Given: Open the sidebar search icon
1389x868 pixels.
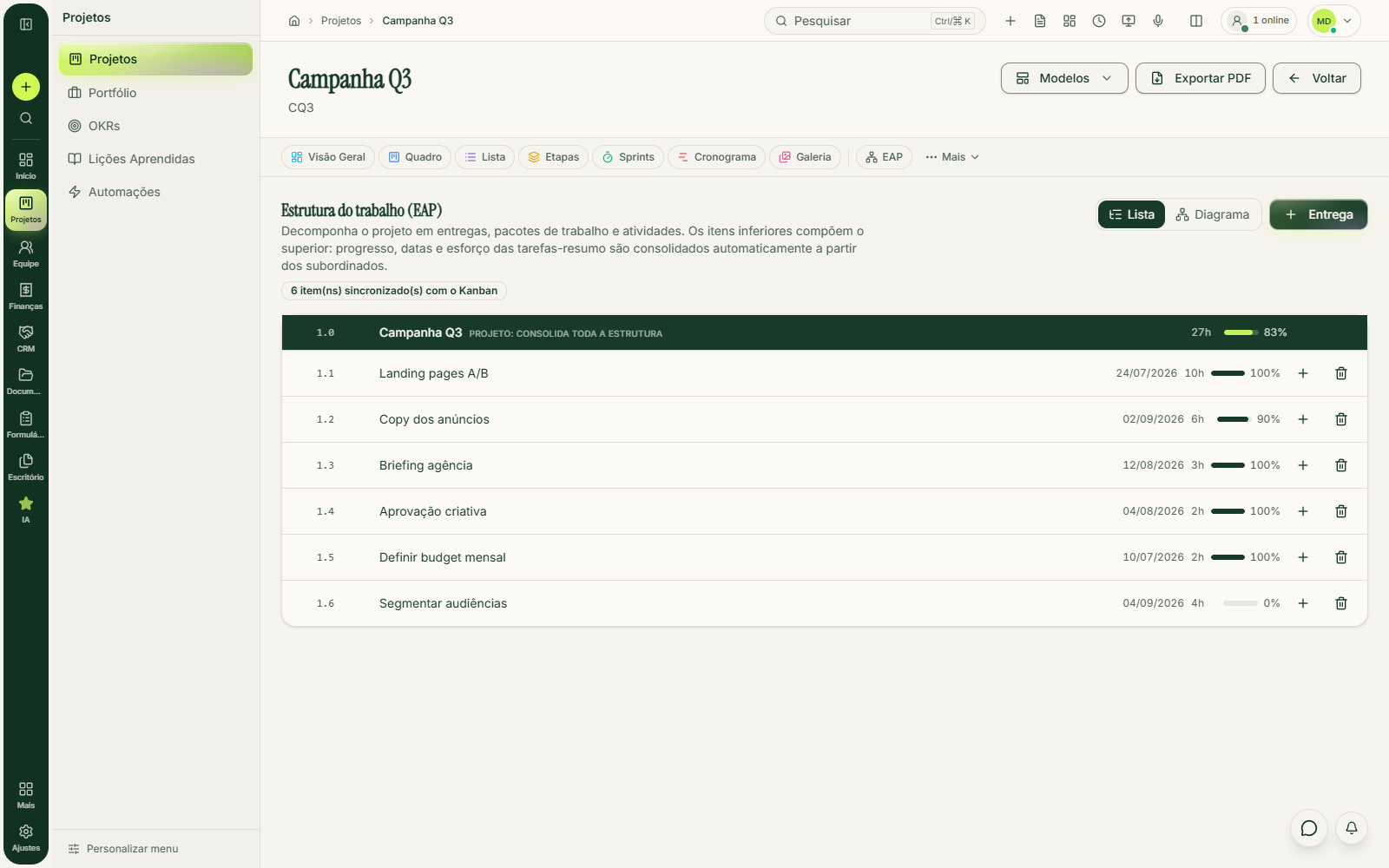Looking at the screenshot, I should [x=26, y=118].
